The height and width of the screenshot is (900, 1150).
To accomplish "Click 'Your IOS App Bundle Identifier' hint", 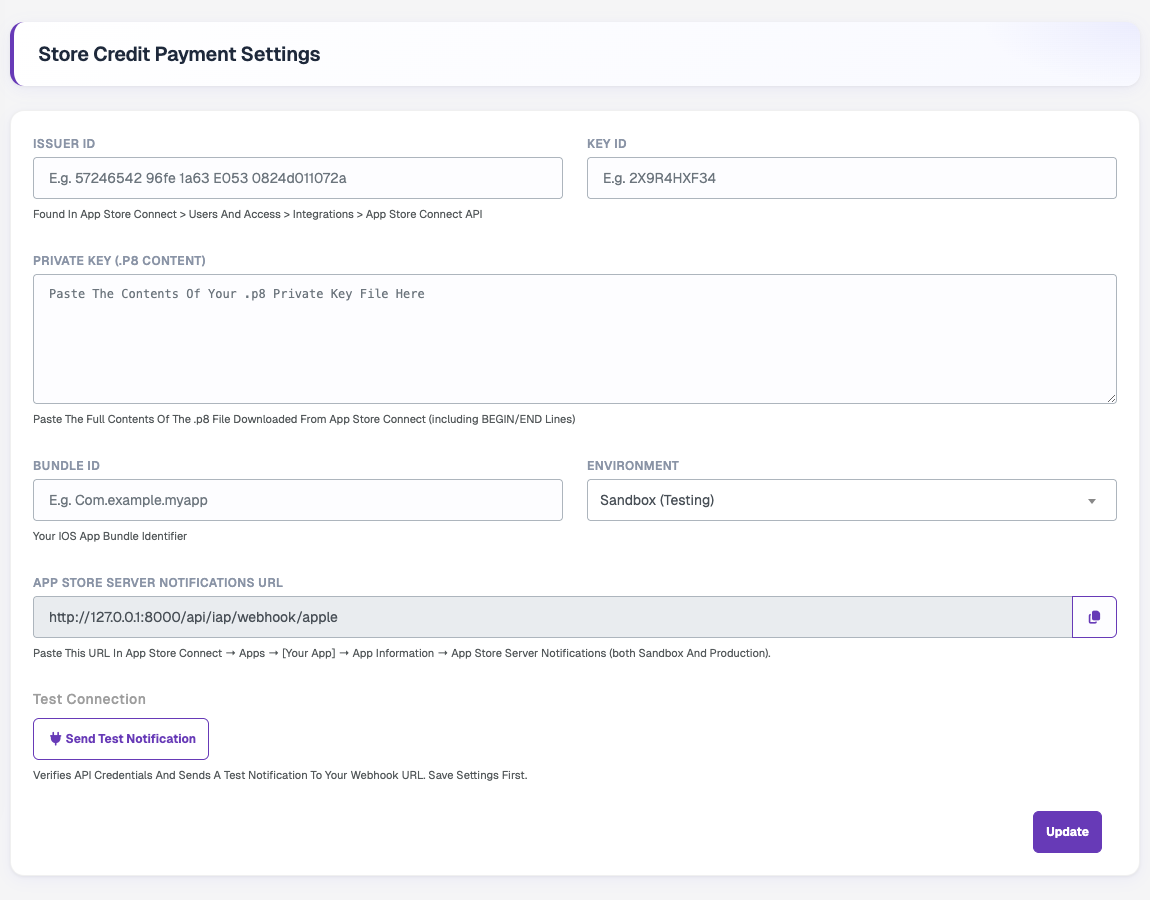I will [x=110, y=536].
